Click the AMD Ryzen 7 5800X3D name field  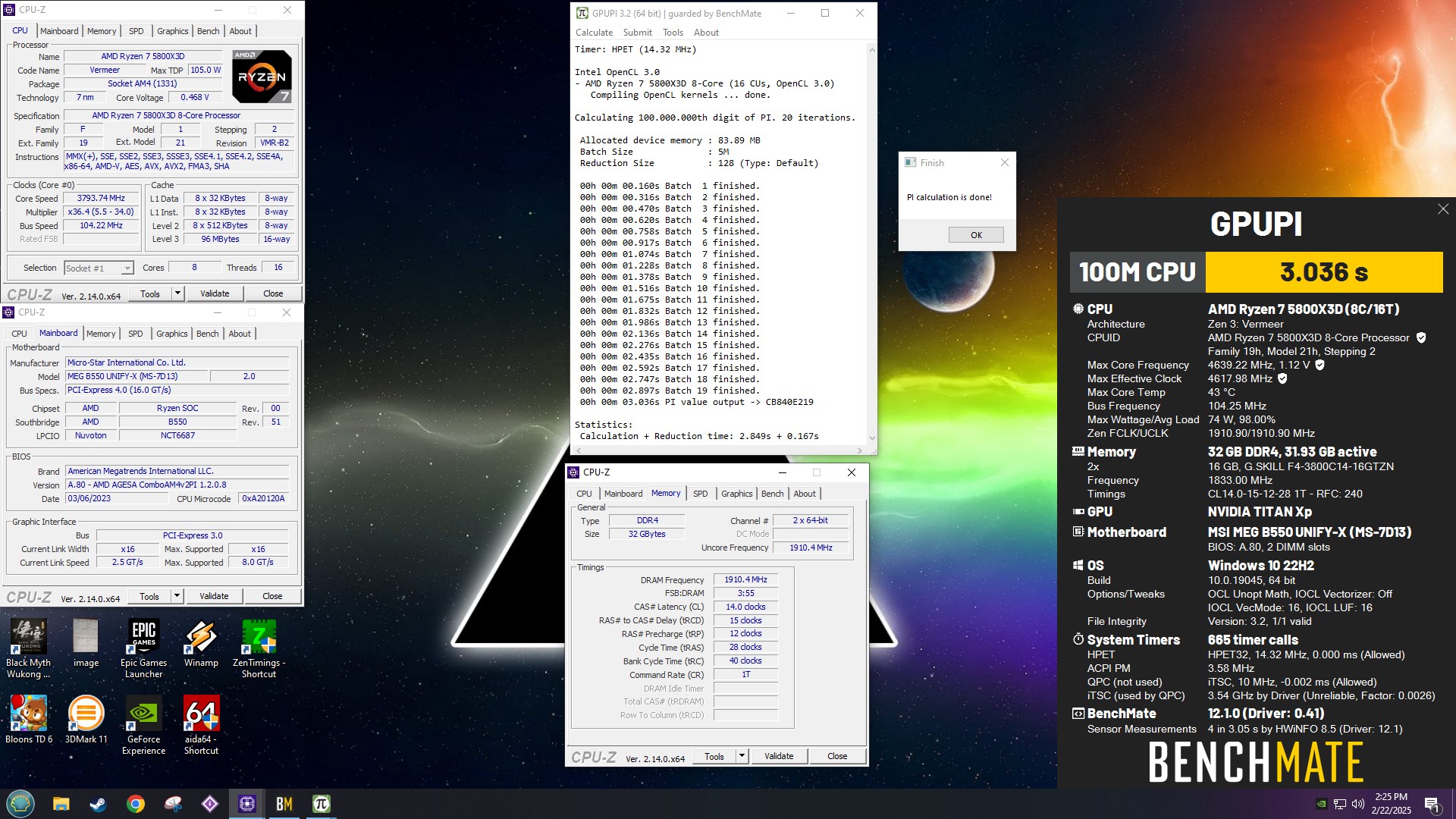(143, 57)
